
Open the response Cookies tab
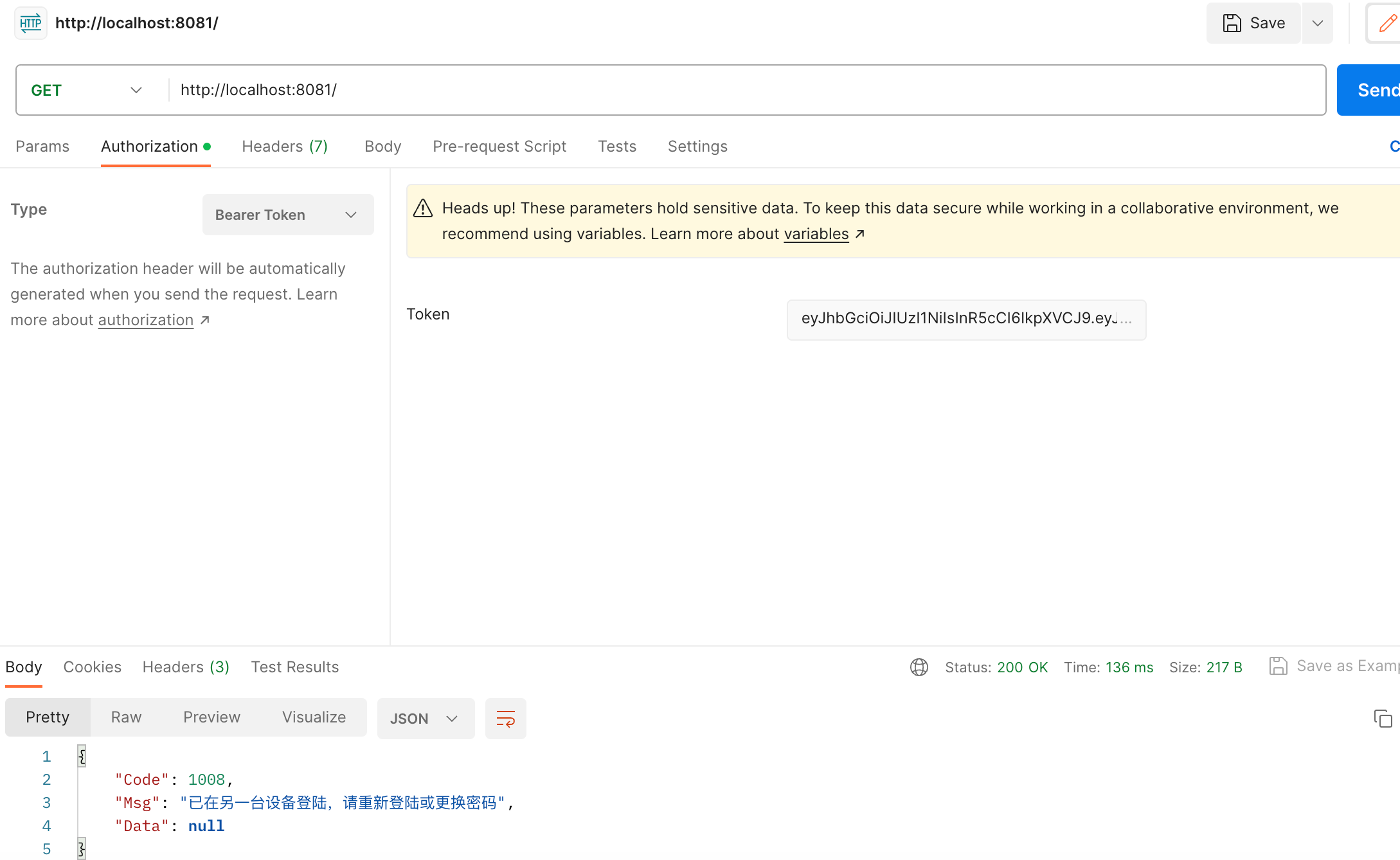pyautogui.click(x=93, y=667)
